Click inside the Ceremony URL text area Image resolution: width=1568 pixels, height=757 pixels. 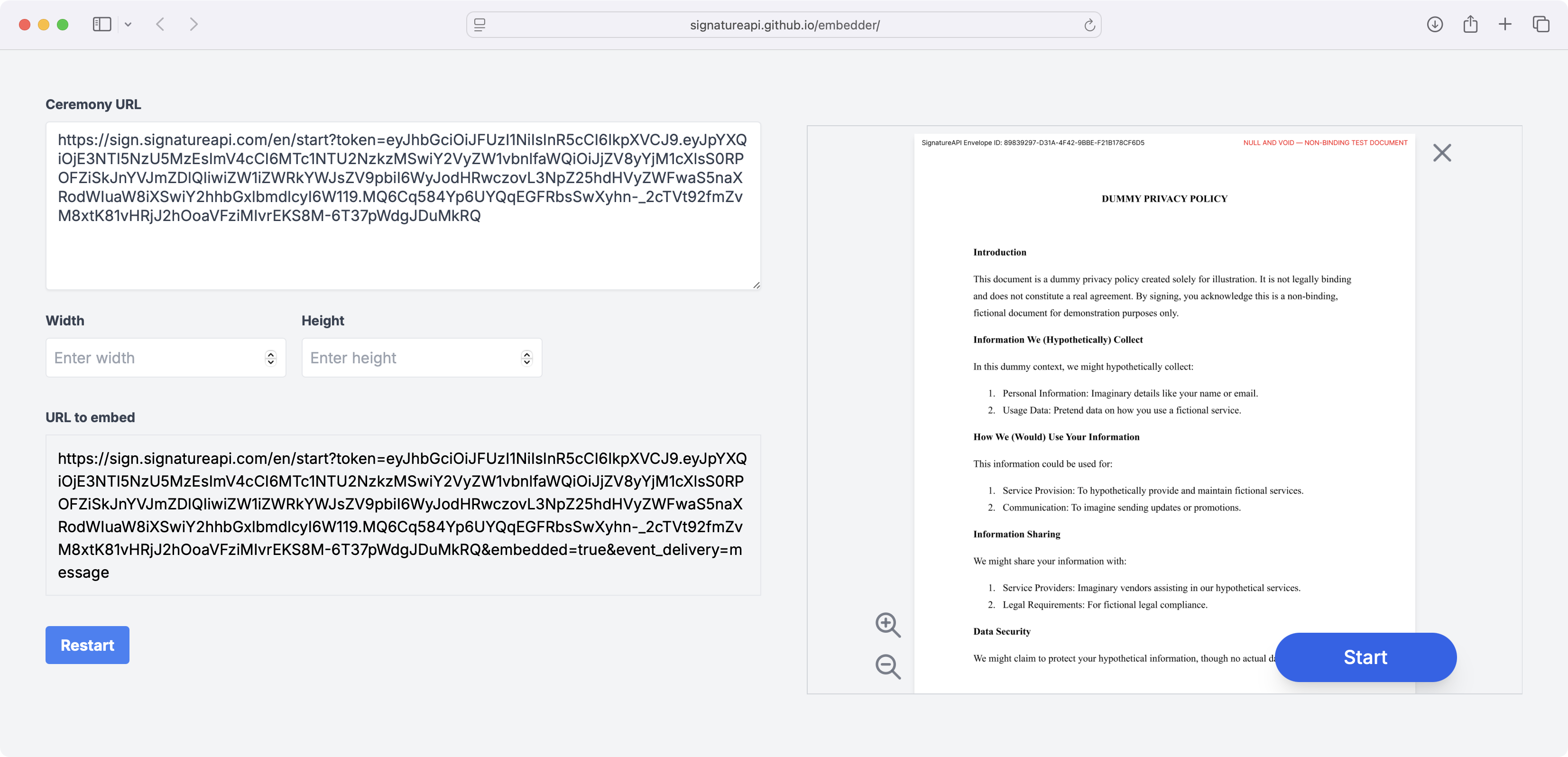tap(402, 207)
